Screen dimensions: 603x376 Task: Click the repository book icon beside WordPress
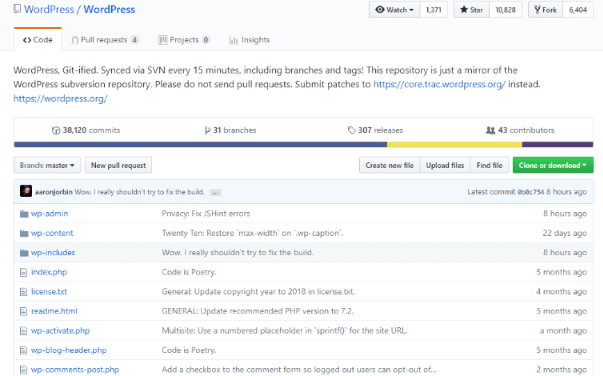click(17, 9)
